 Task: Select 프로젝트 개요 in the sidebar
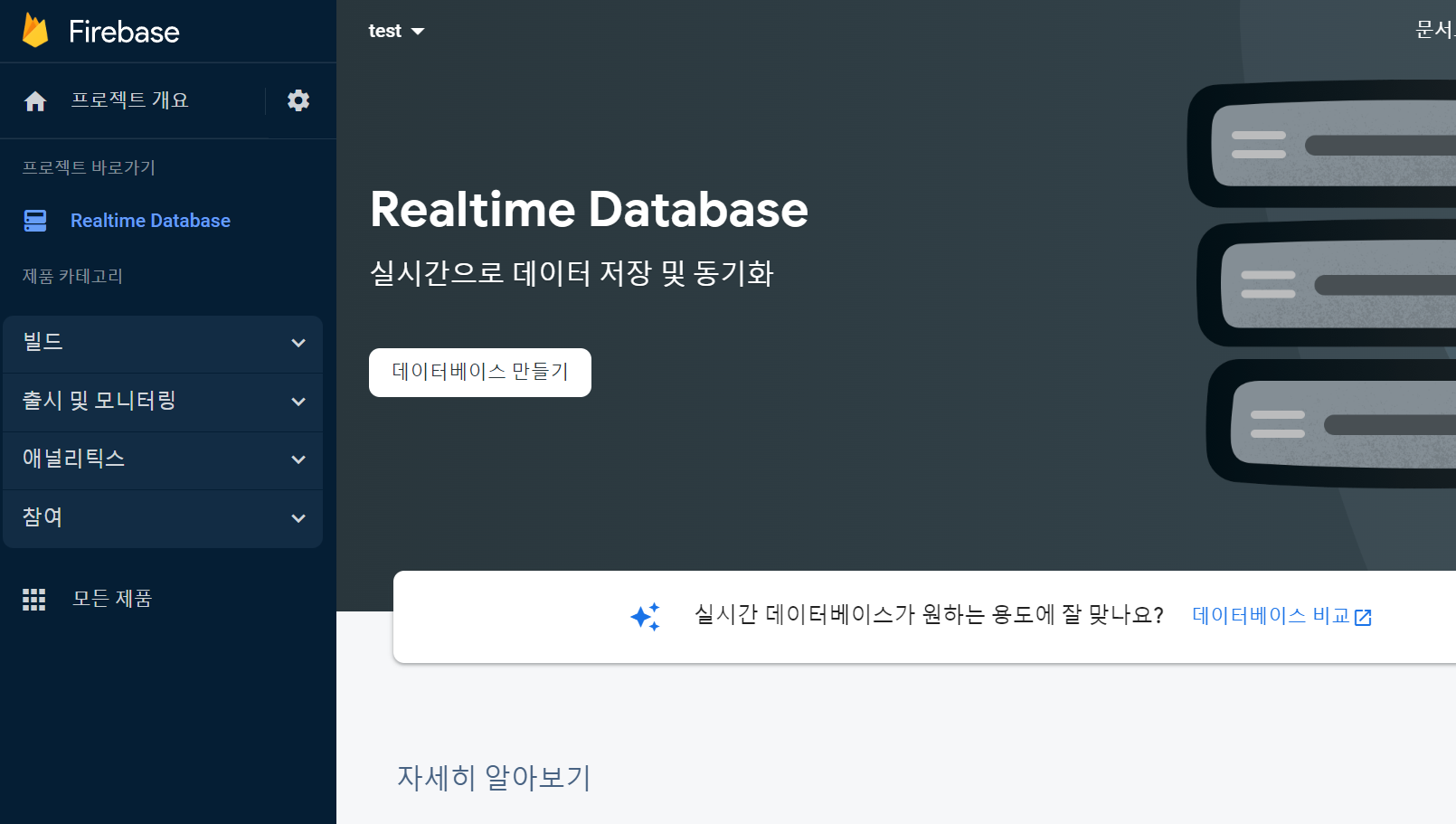tap(130, 100)
